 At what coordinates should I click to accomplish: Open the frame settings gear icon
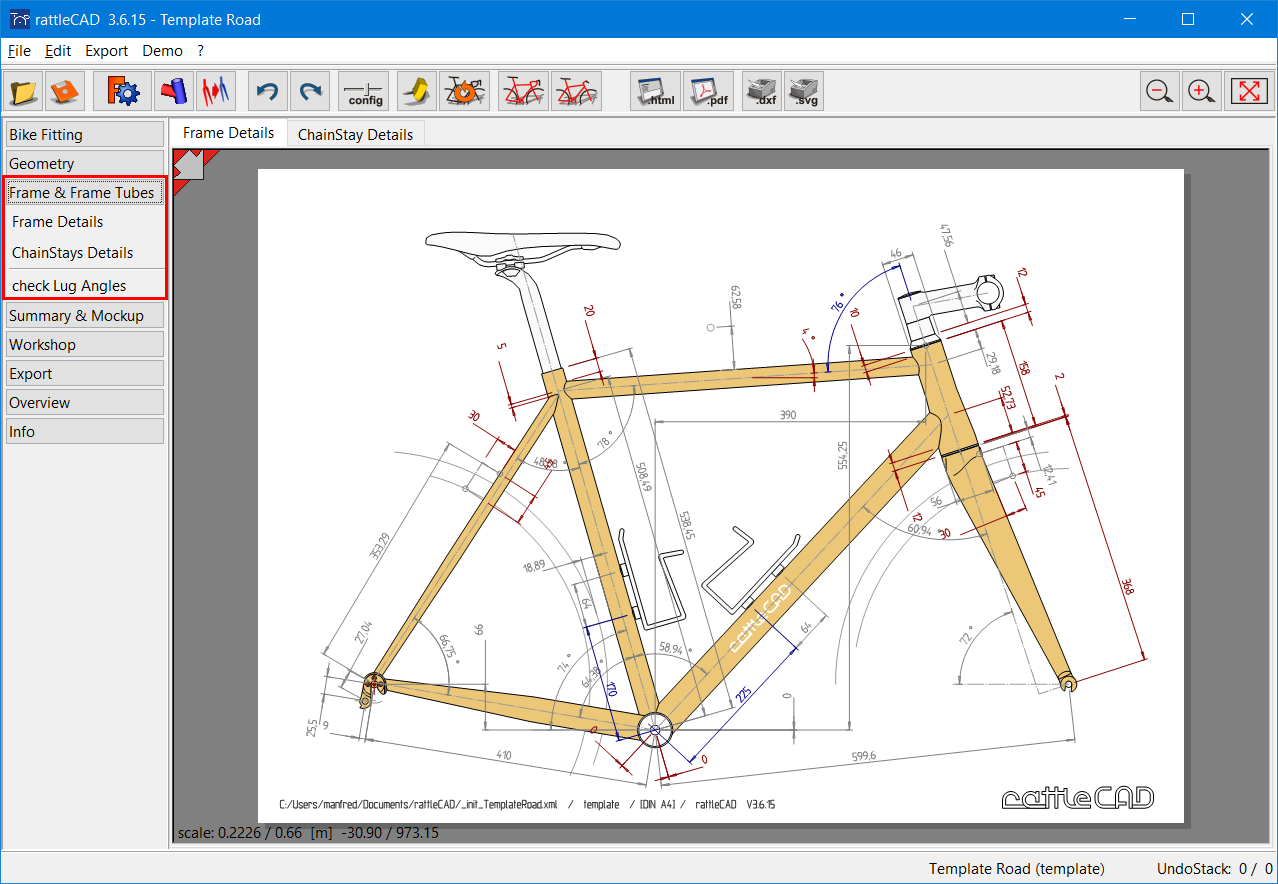point(123,91)
